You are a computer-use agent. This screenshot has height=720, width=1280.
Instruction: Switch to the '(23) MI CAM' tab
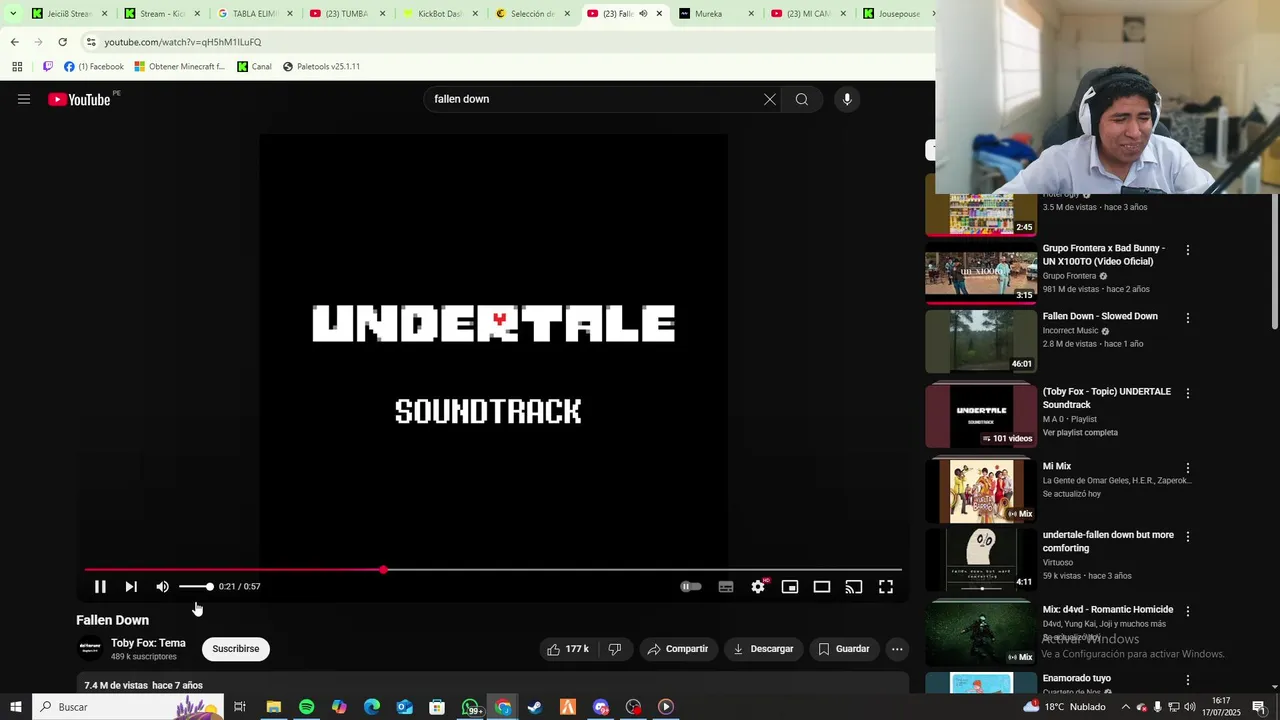(809, 14)
